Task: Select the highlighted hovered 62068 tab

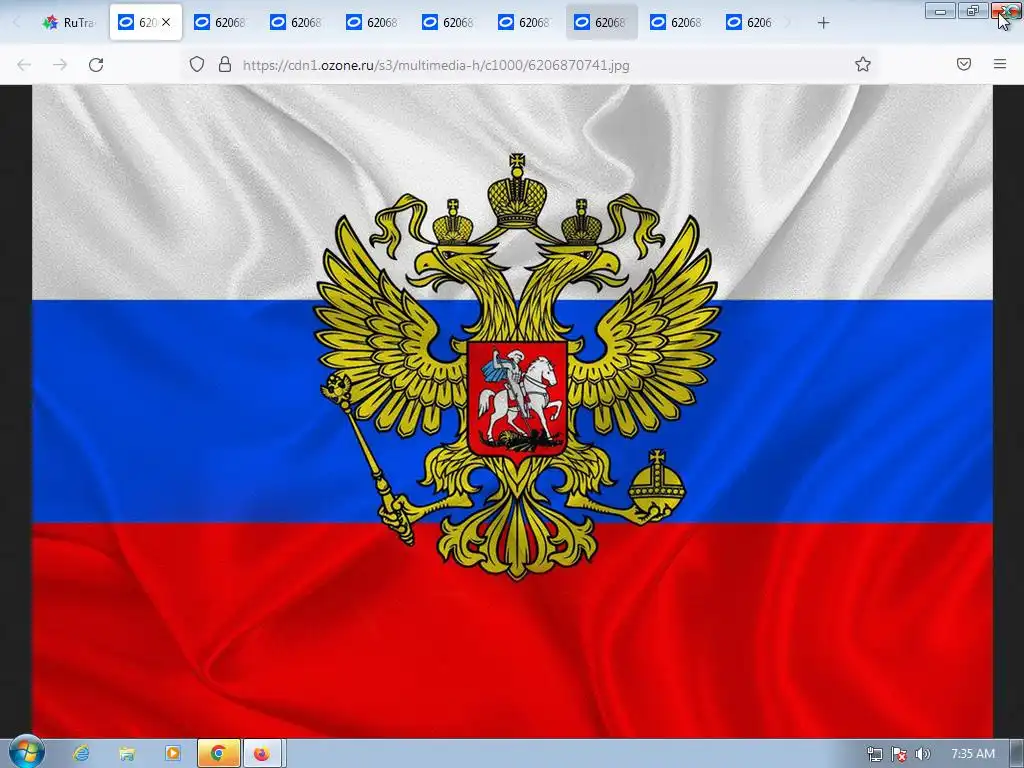Action: (x=601, y=22)
